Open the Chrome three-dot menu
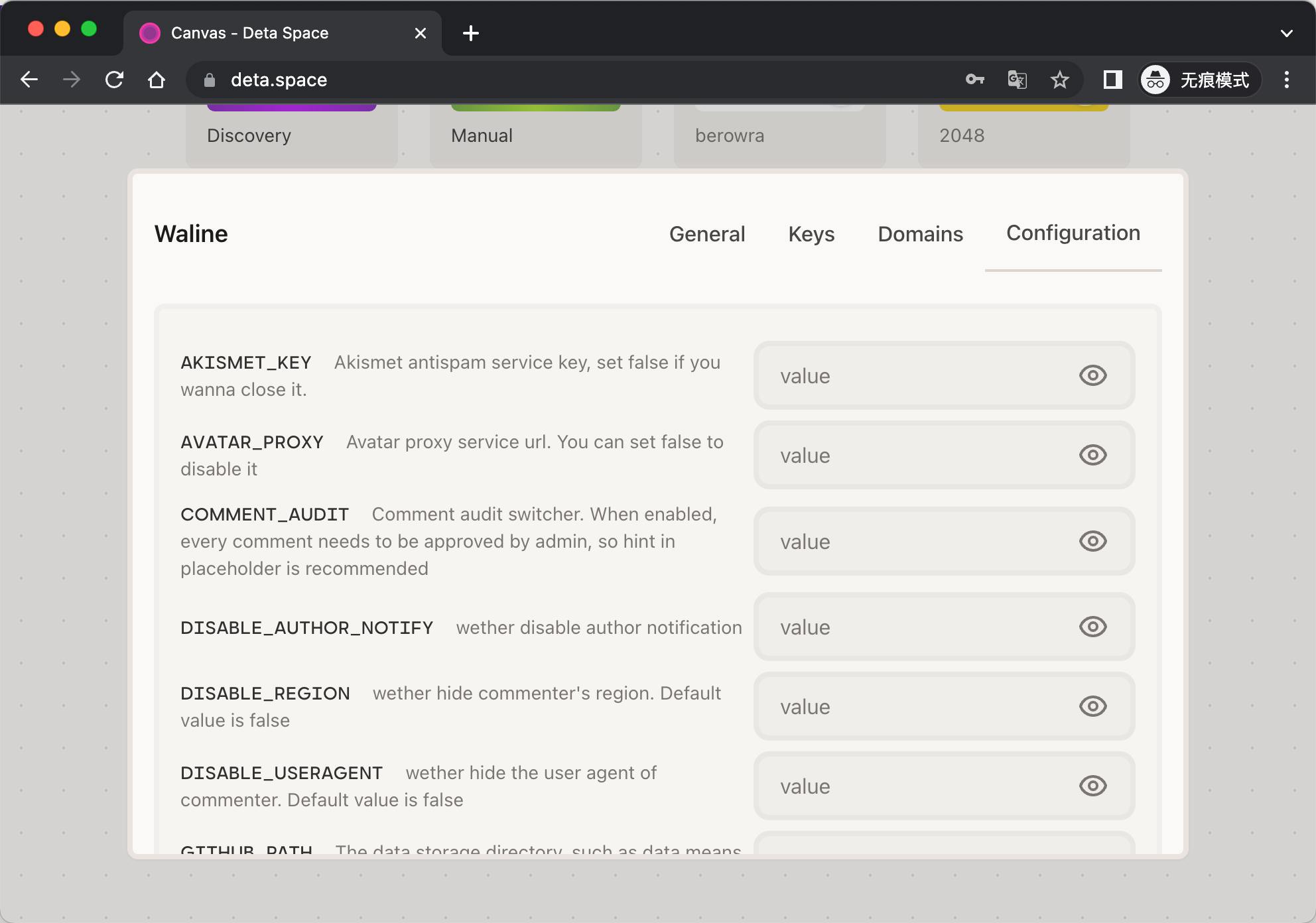This screenshot has width=1316, height=923. point(1286,80)
